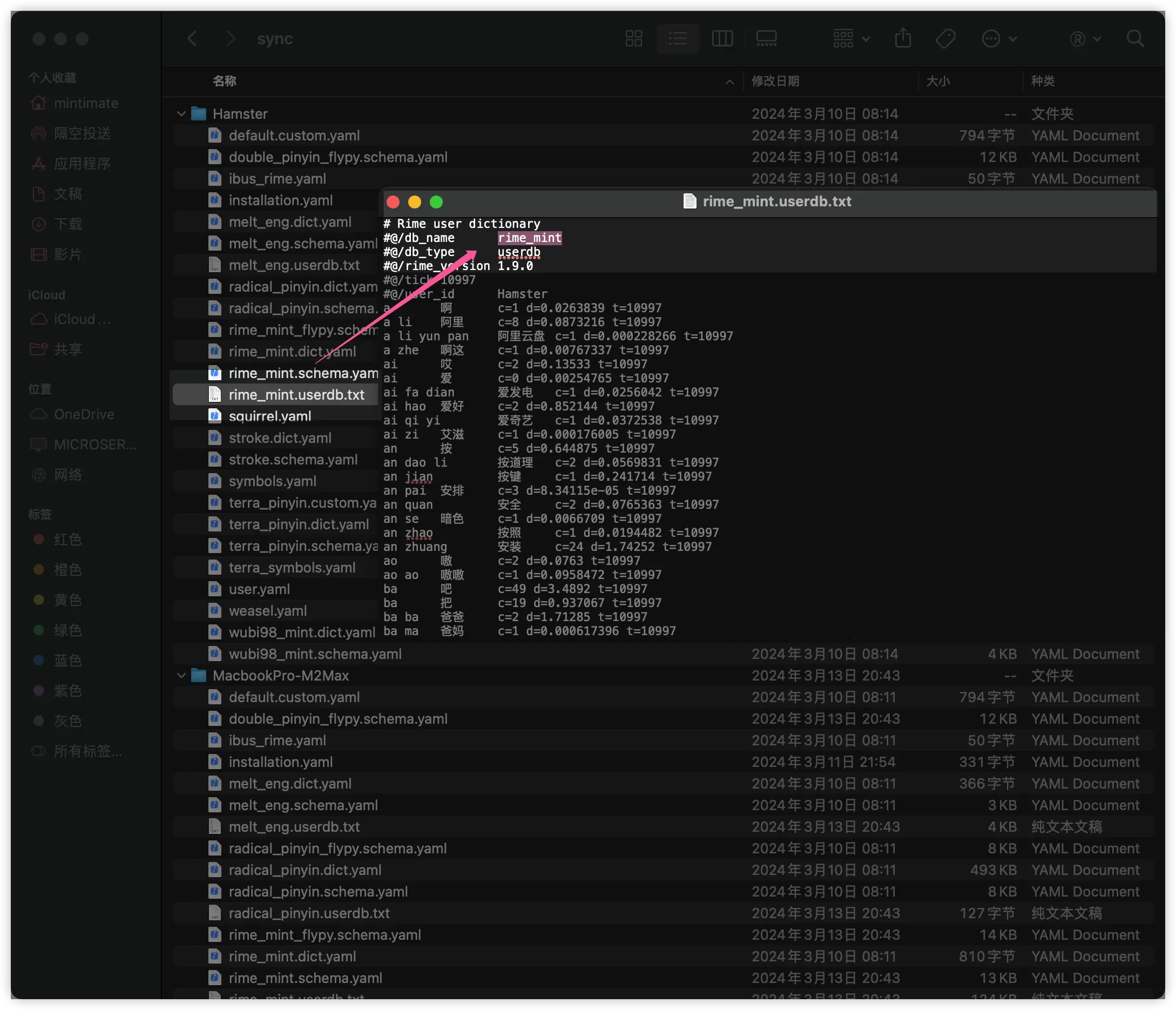Image resolution: width=1176 pixels, height=1010 pixels.
Task: Open OneDrive location in sidebar
Action: click(84, 414)
